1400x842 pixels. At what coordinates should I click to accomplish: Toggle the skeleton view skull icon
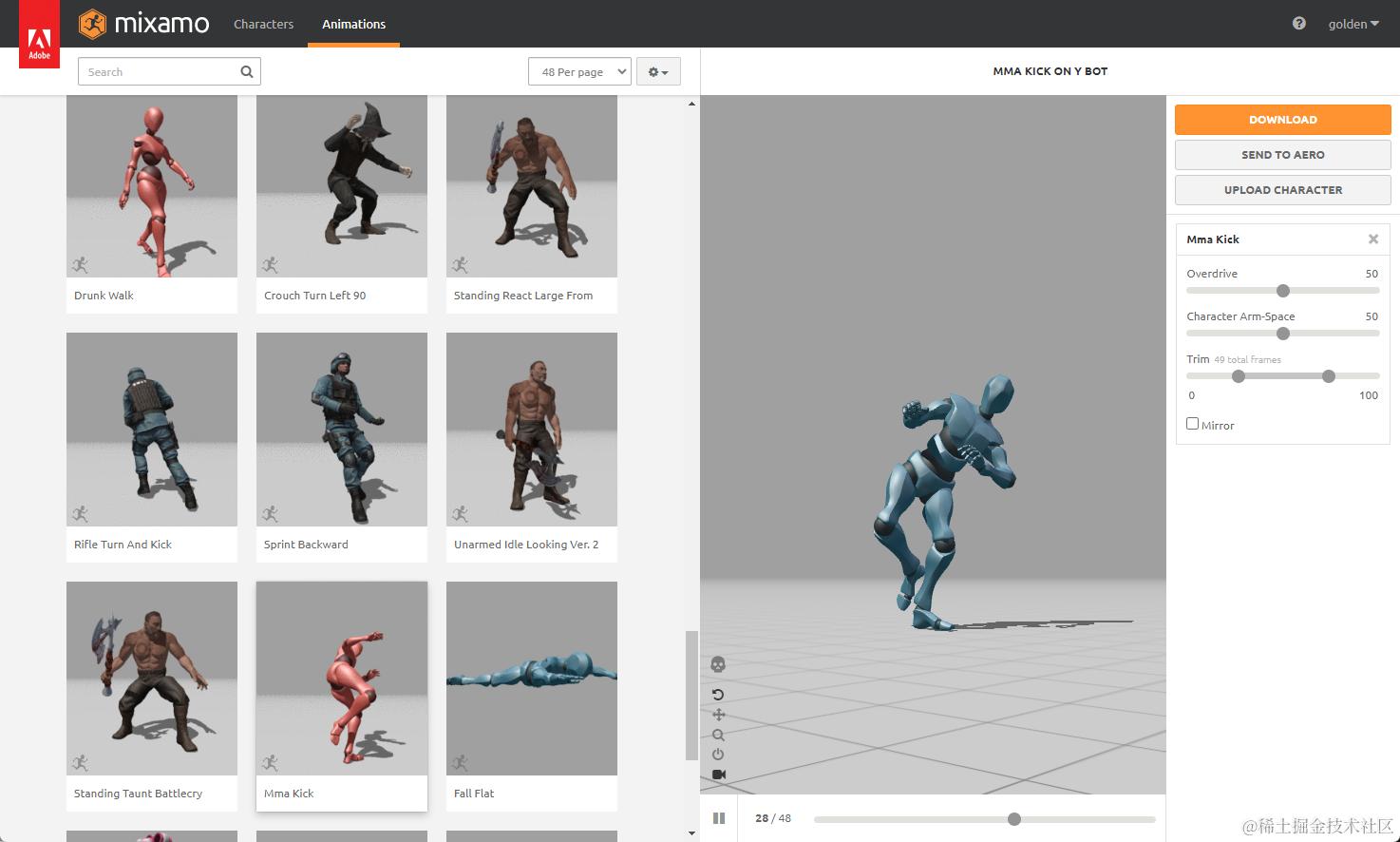coord(718,664)
